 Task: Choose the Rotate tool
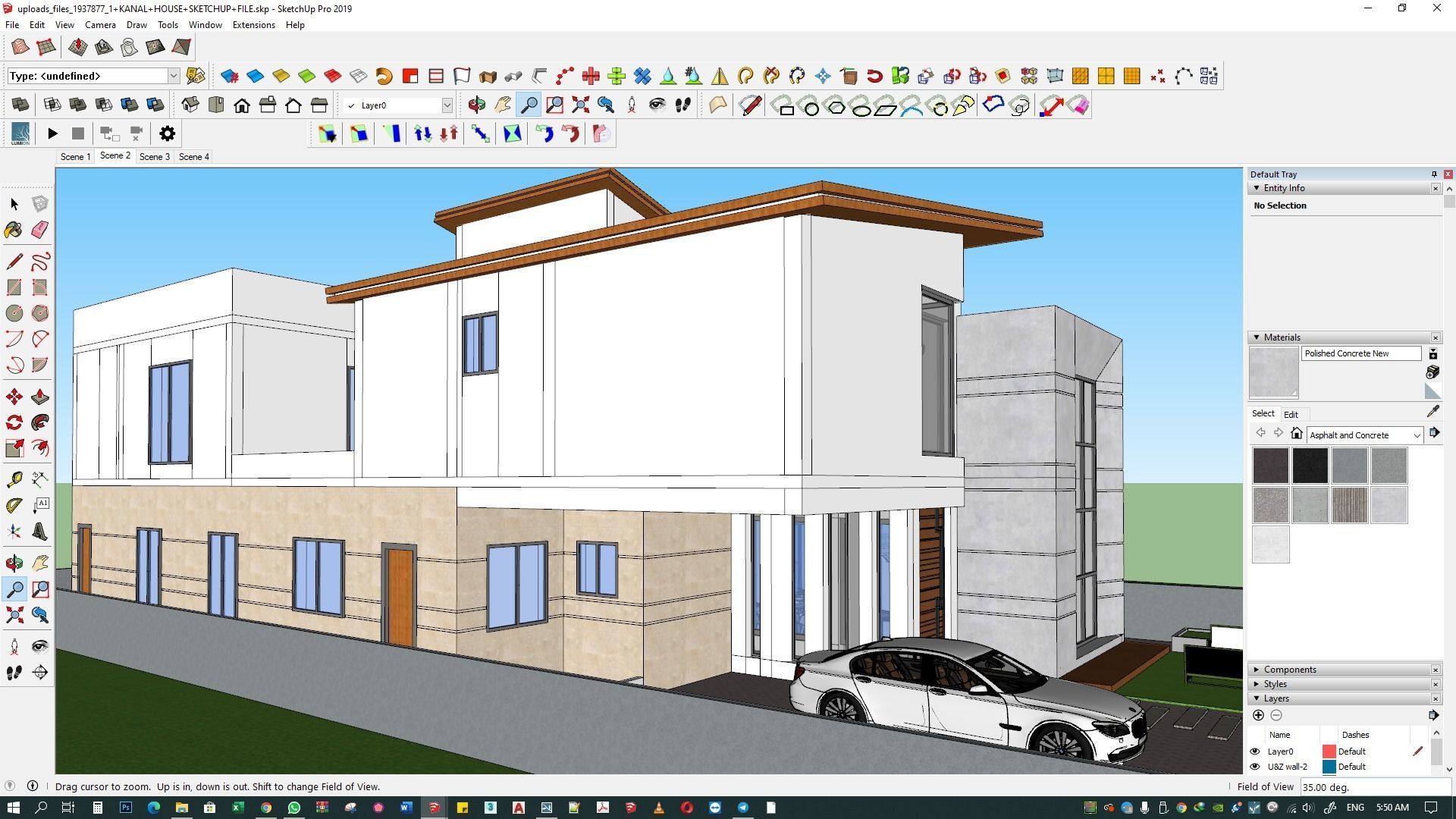(14, 422)
